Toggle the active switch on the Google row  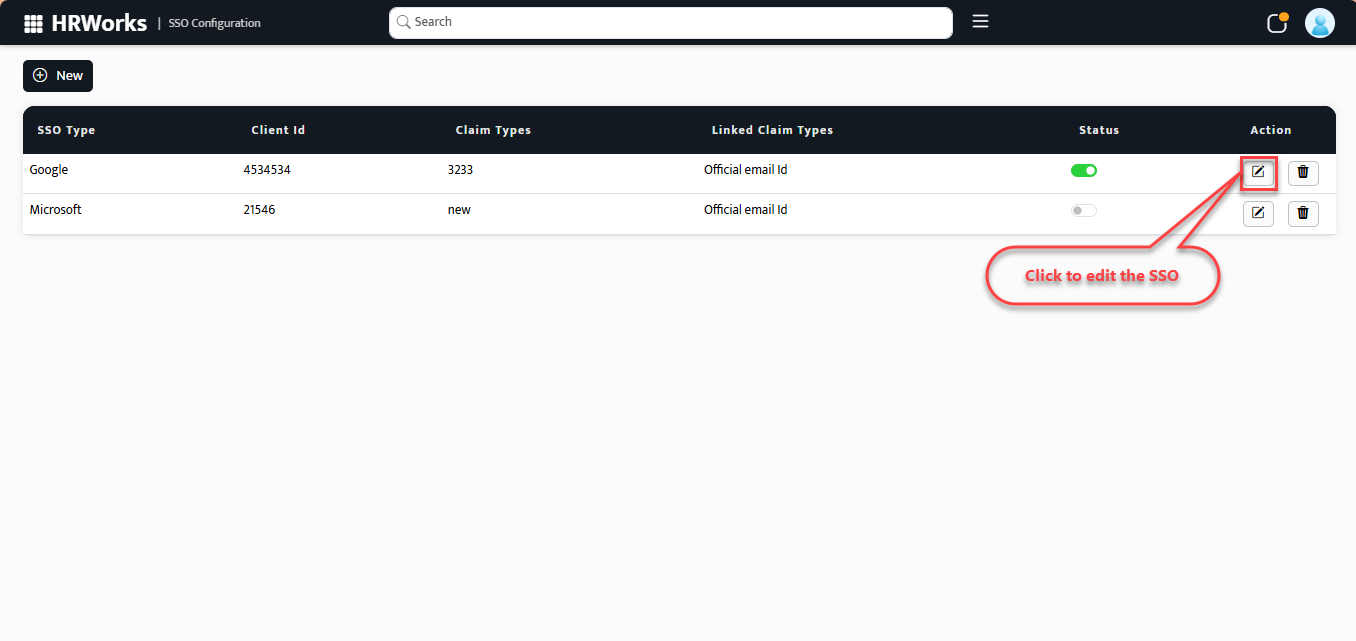(x=1083, y=170)
